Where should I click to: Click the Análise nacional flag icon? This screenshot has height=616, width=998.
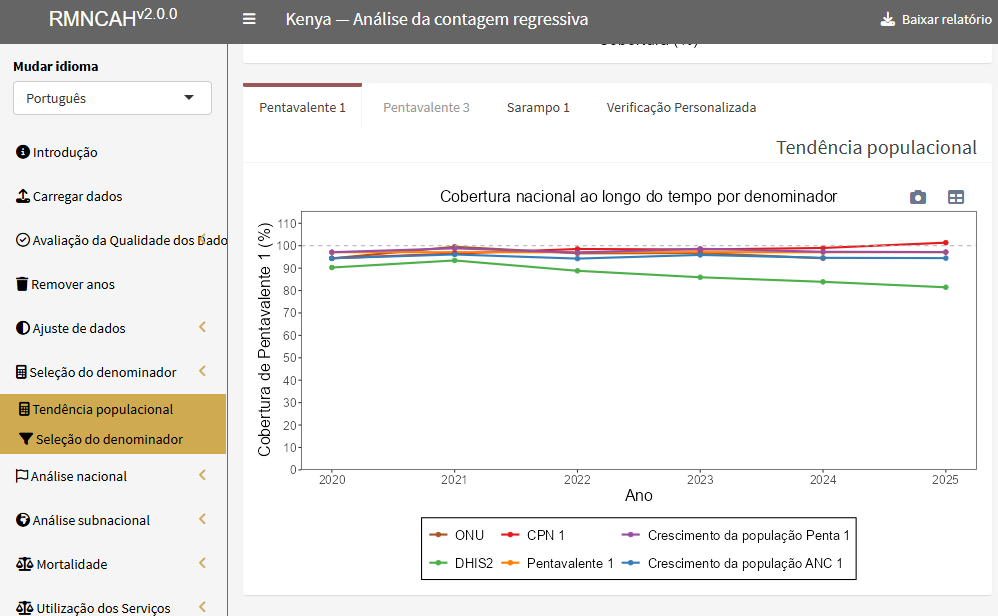click(x=22, y=476)
